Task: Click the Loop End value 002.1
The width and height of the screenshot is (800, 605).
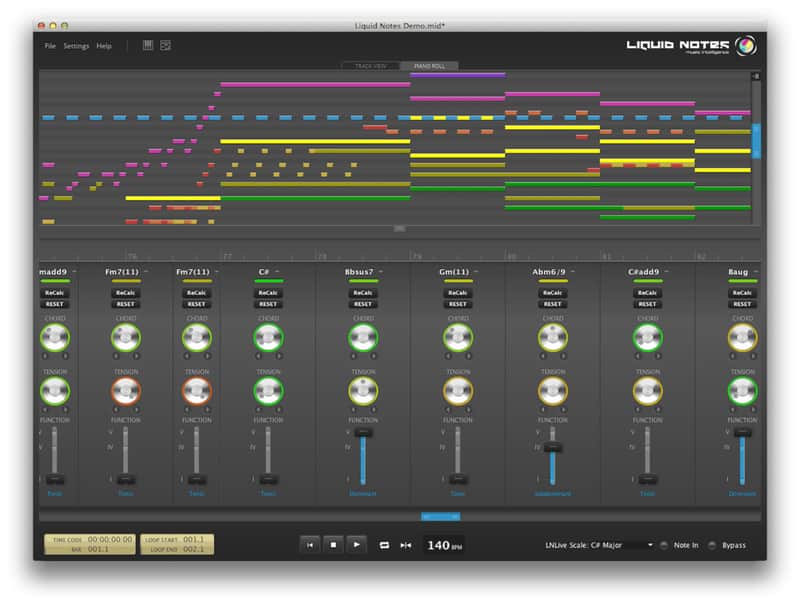Action: pos(193,549)
